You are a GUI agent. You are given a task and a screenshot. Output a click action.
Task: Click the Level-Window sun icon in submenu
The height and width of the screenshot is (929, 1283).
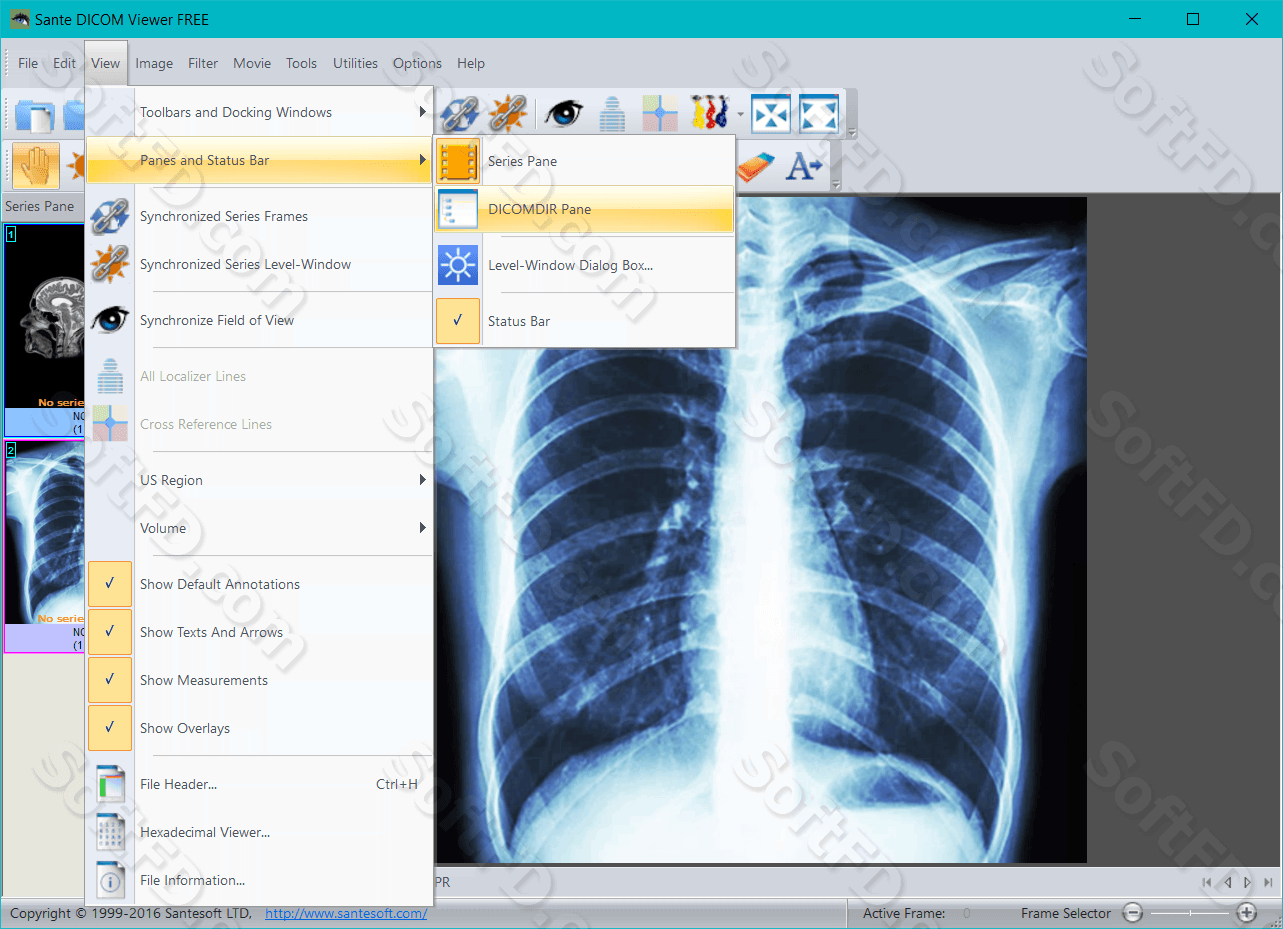(458, 265)
